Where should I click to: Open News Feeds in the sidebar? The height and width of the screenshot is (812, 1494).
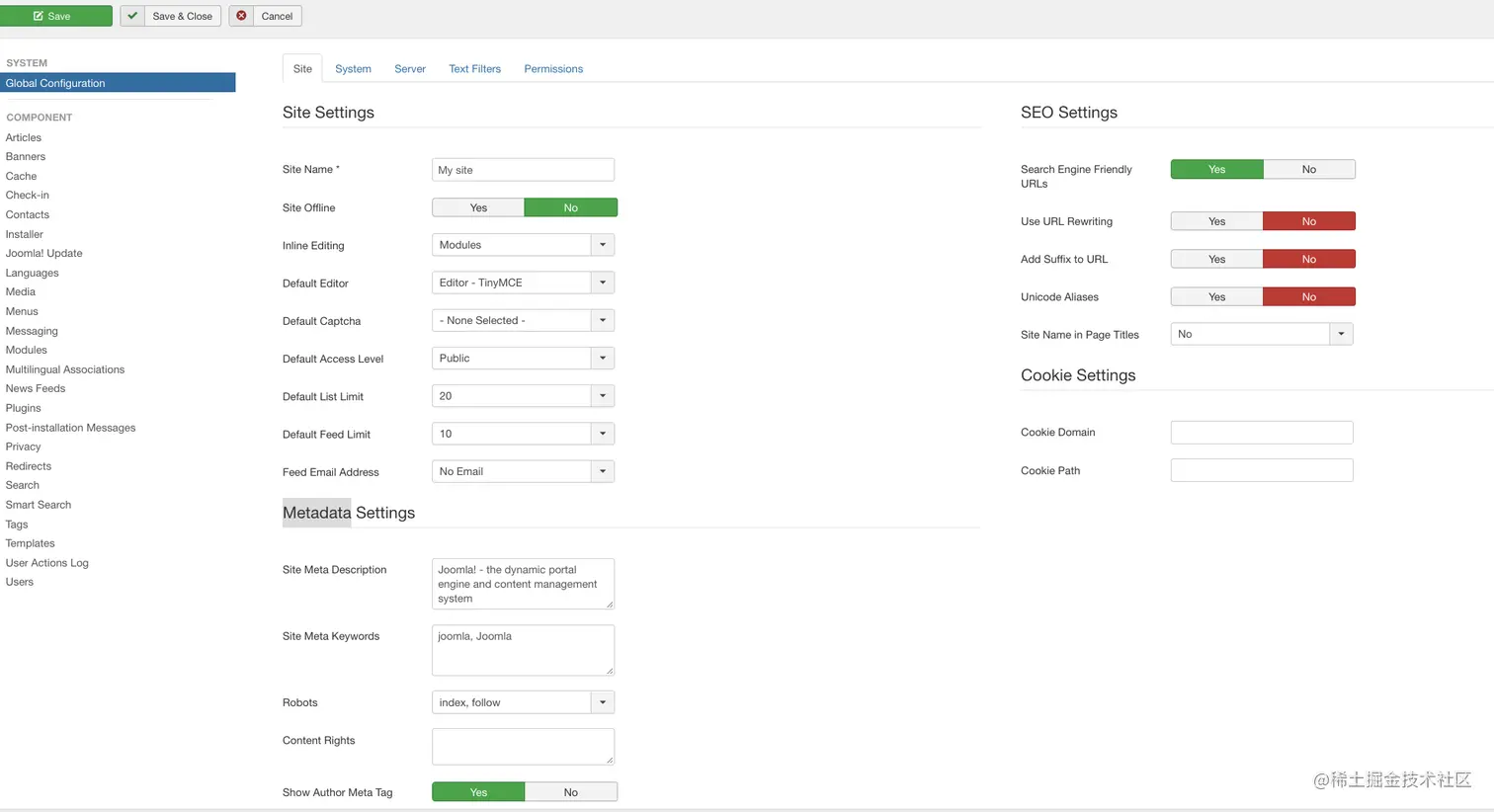(36, 388)
